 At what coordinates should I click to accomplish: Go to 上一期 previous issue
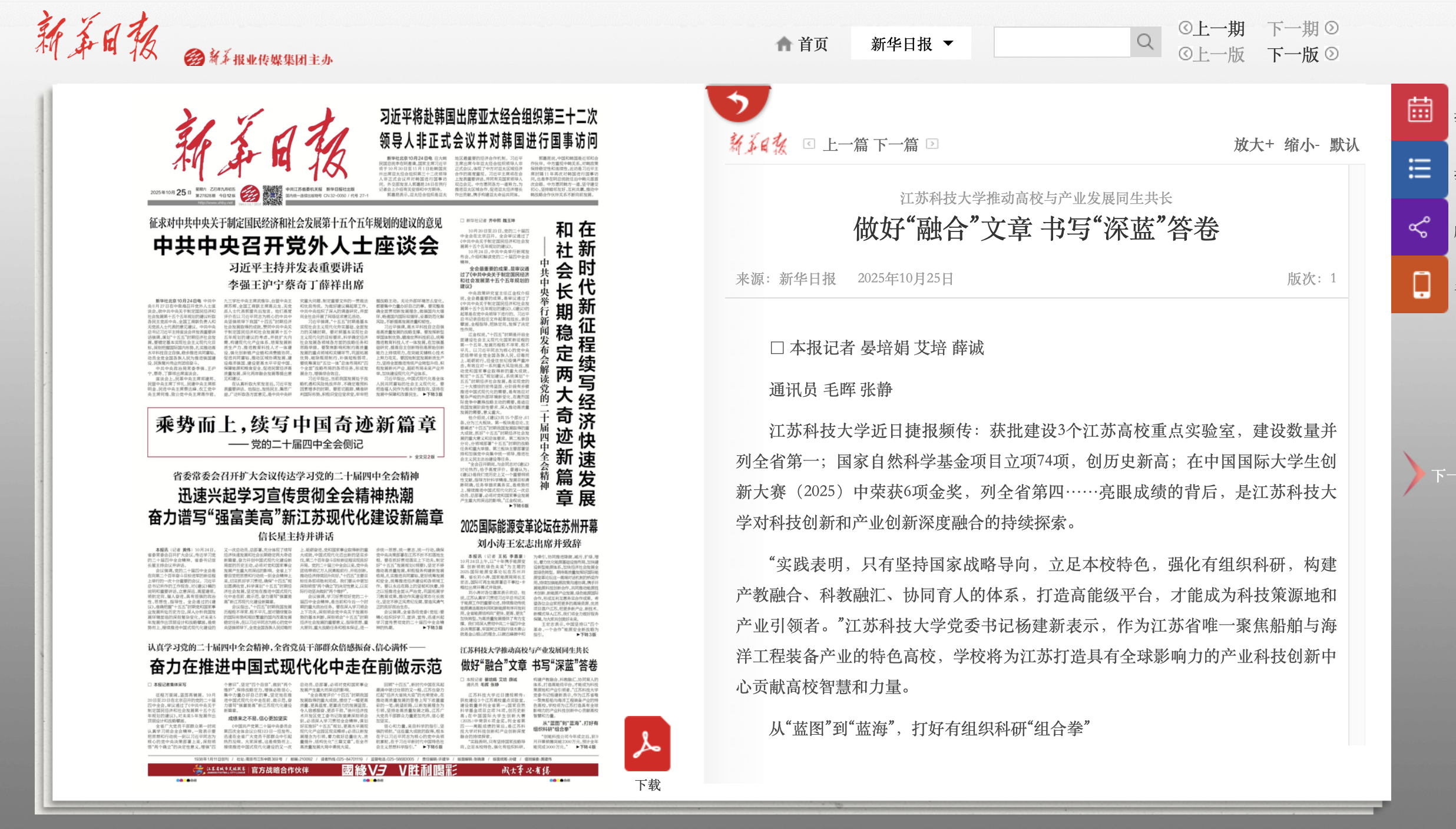pos(1212,28)
